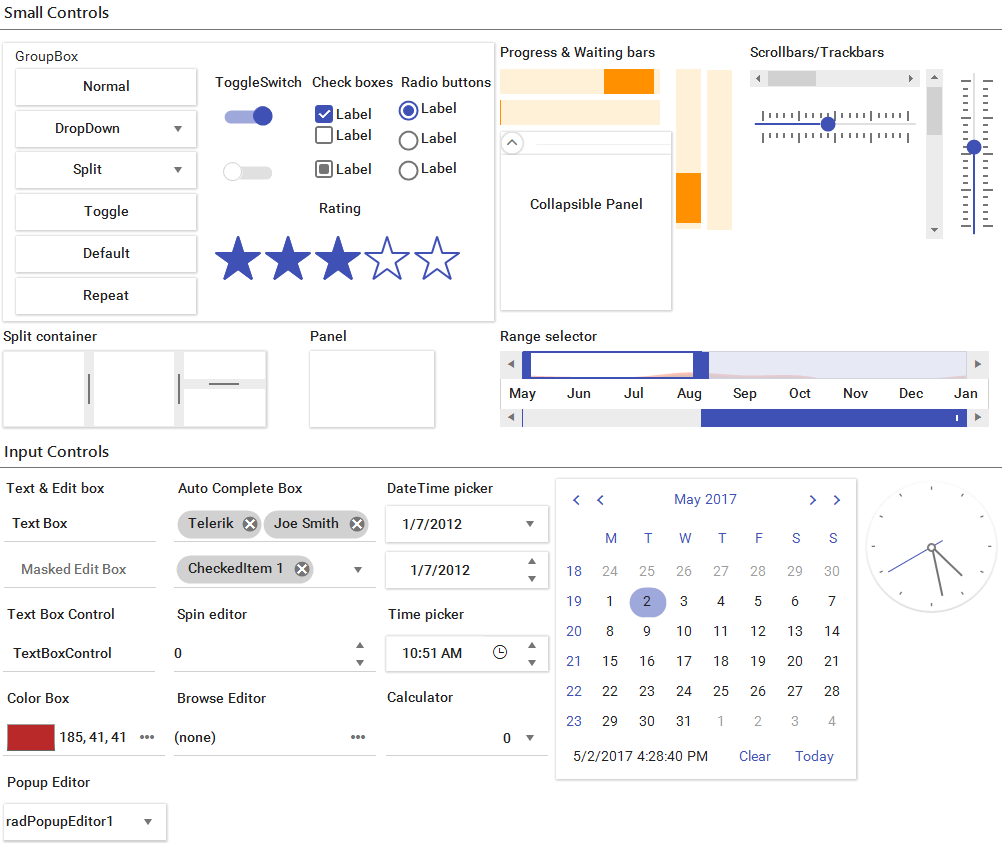The image size is (1002, 843).
Task: Go to previous month in calendar
Action: tap(600, 500)
